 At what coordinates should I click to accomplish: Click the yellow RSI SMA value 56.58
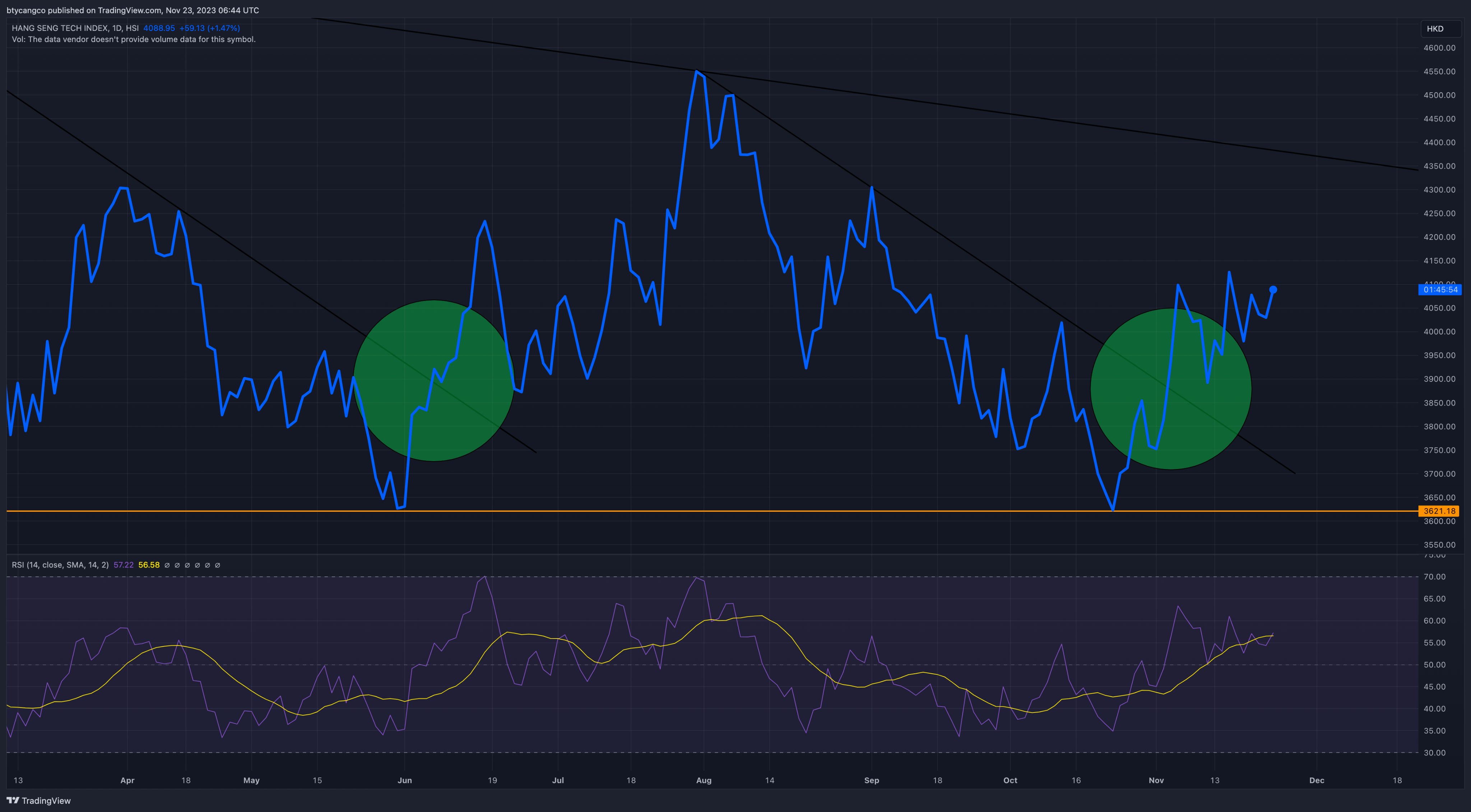(x=148, y=565)
